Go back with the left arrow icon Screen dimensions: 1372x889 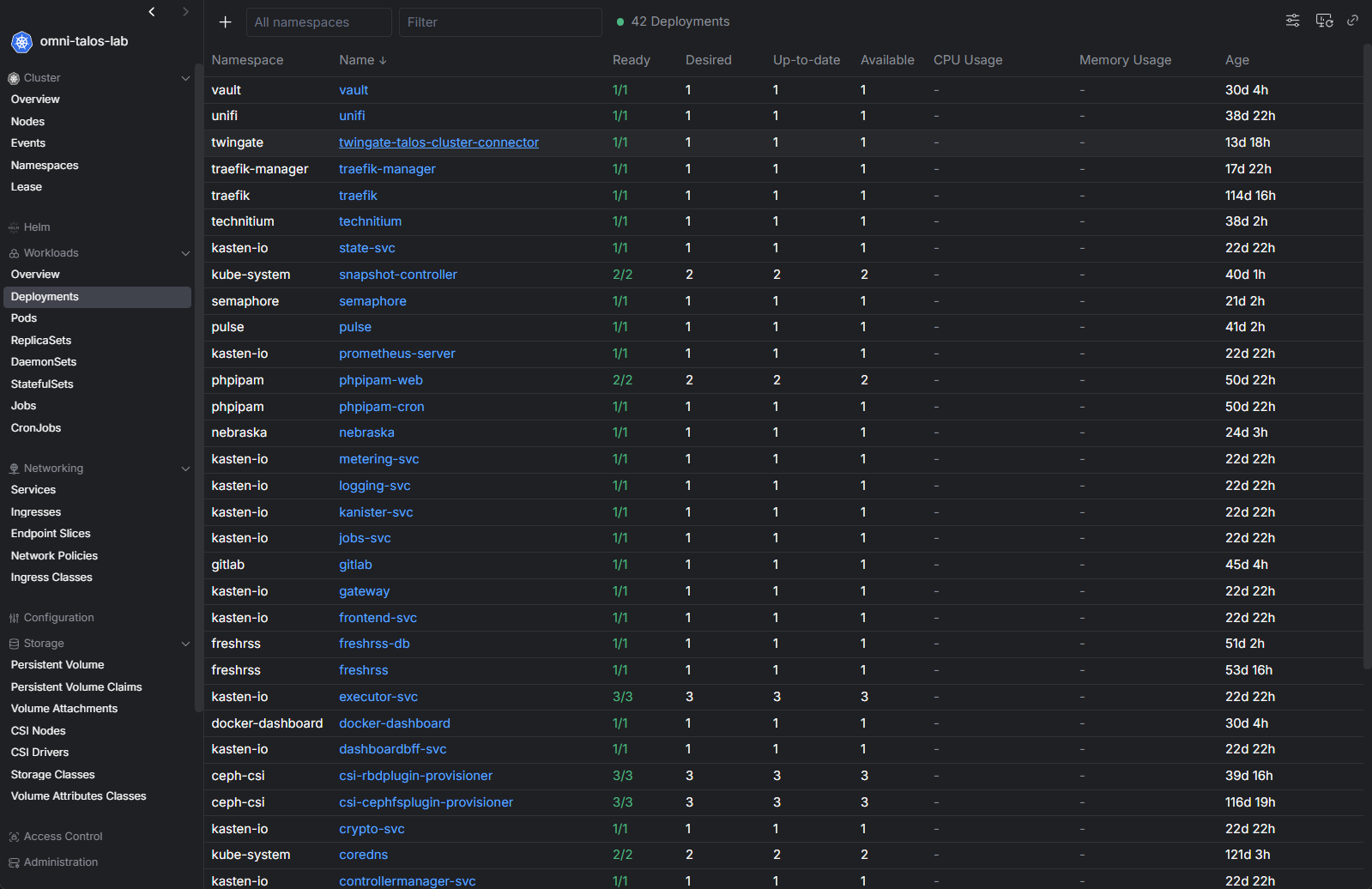152,11
